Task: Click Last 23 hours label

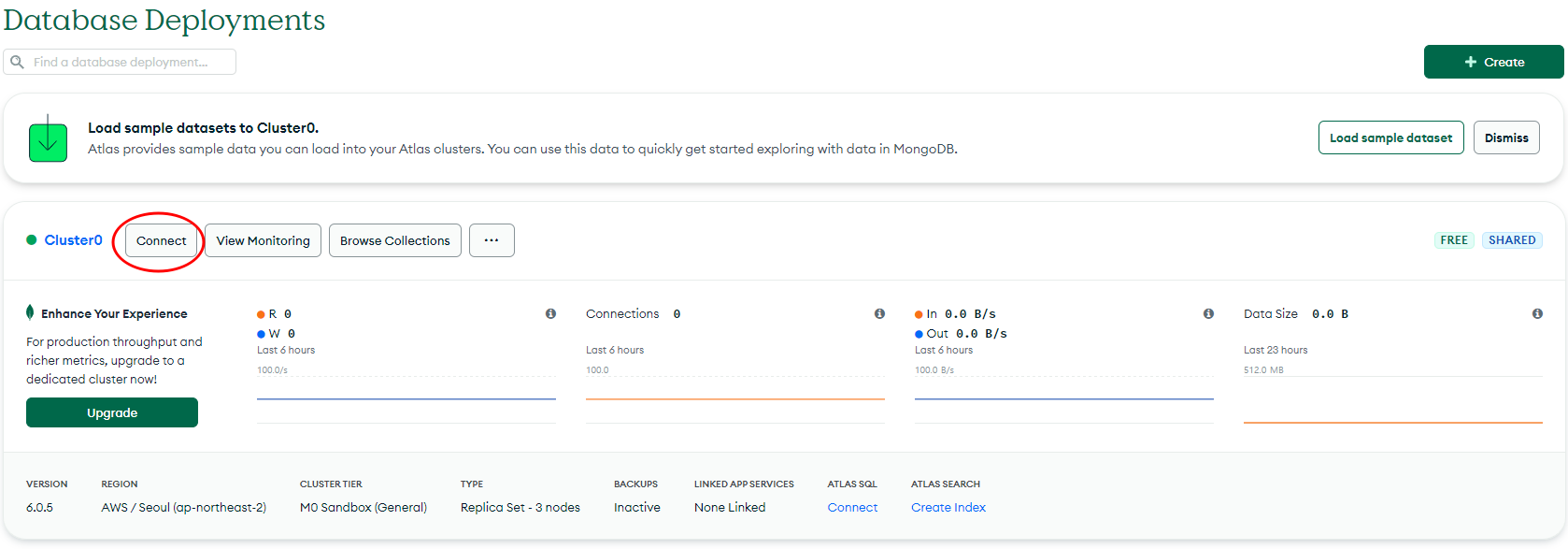Action: pyautogui.click(x=1276, y=350)
